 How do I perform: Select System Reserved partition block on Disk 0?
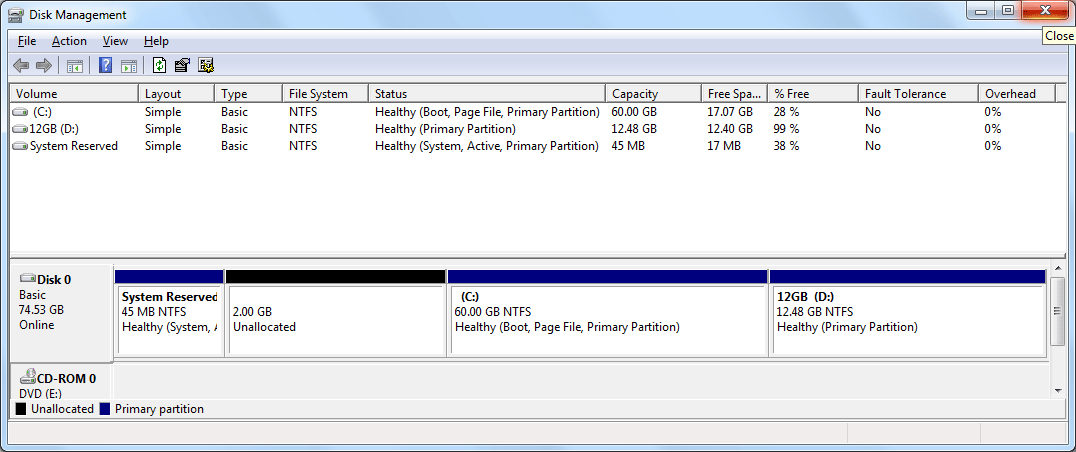[169, 313]
